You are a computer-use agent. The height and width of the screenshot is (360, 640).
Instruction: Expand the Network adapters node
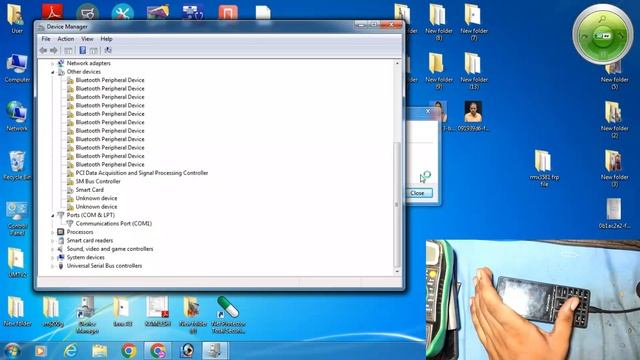(53, 64)
